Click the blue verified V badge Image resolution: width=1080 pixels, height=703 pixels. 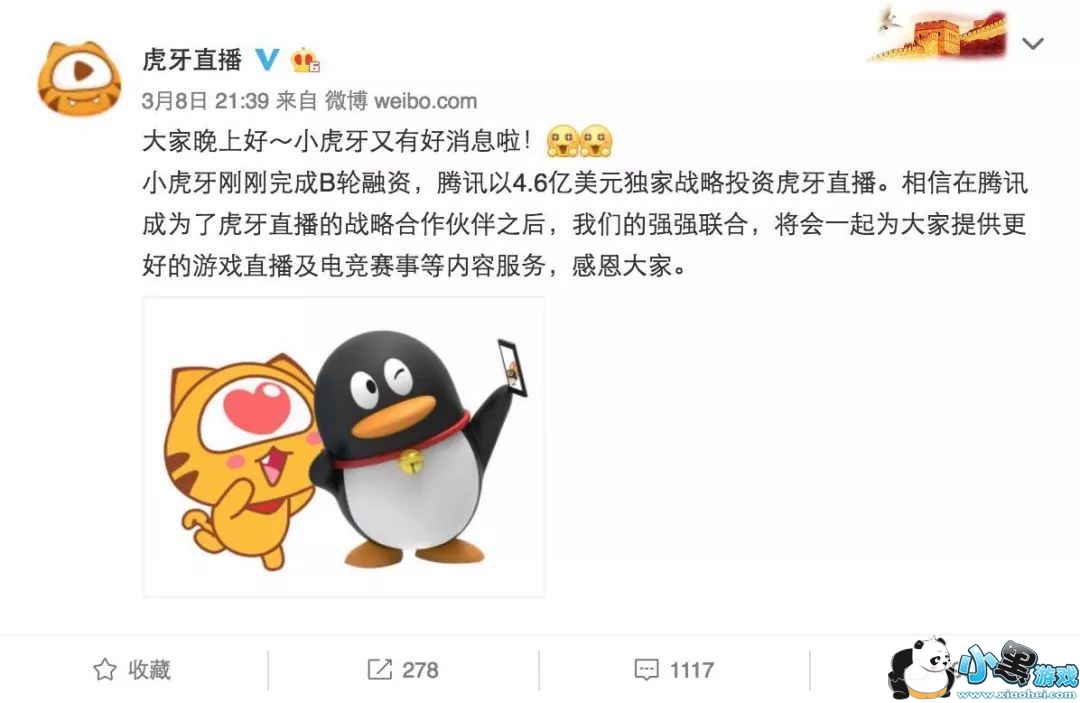(x=267, y=60)
